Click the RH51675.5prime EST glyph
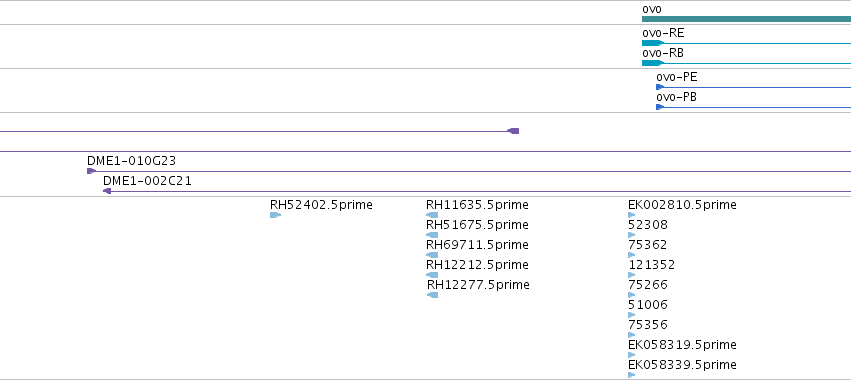Viewport: 851px width, 380px height. [432, 235]
